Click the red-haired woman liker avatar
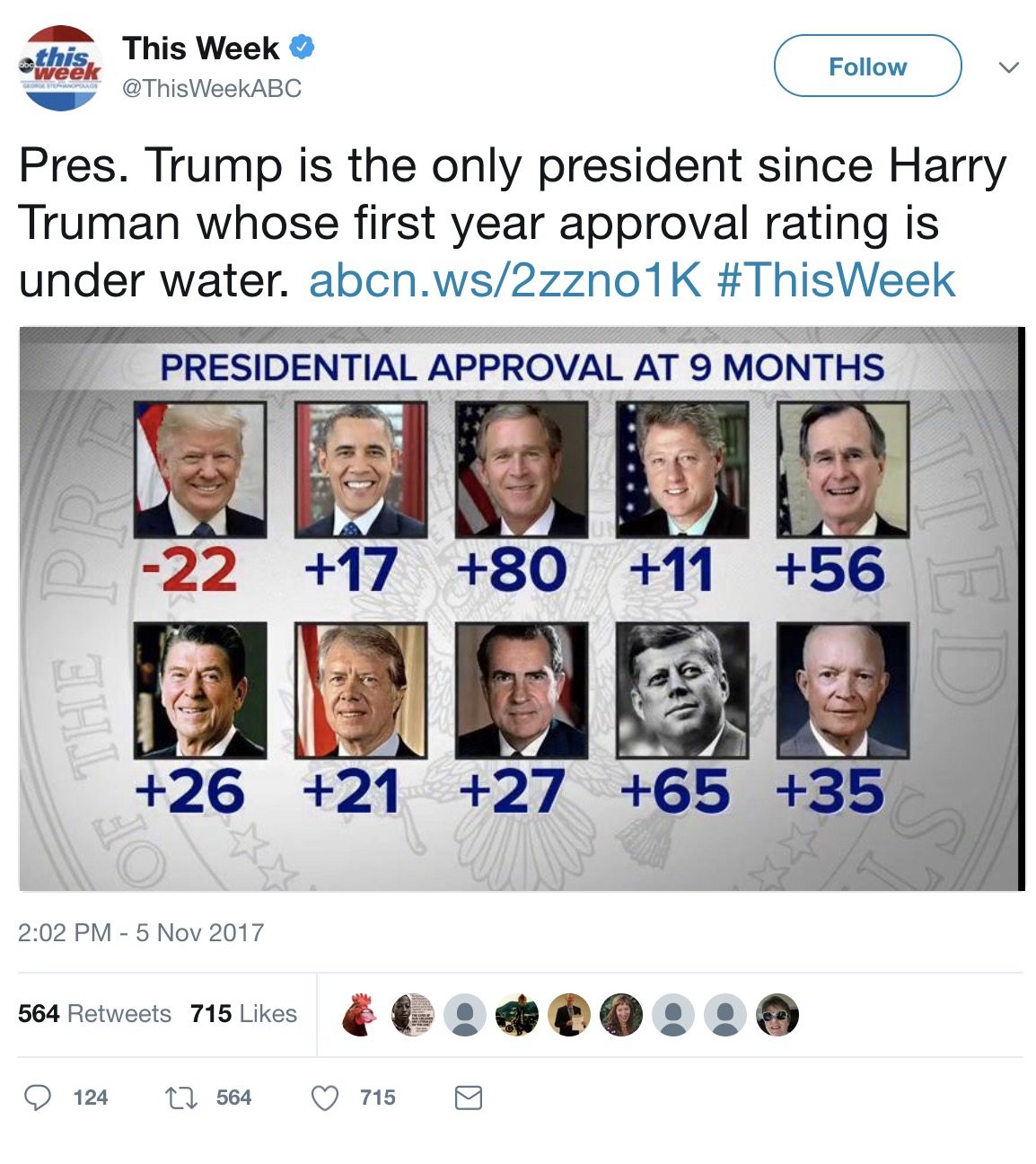The width and height of the screenshot is (1036, 1164). coord(621,1015)
